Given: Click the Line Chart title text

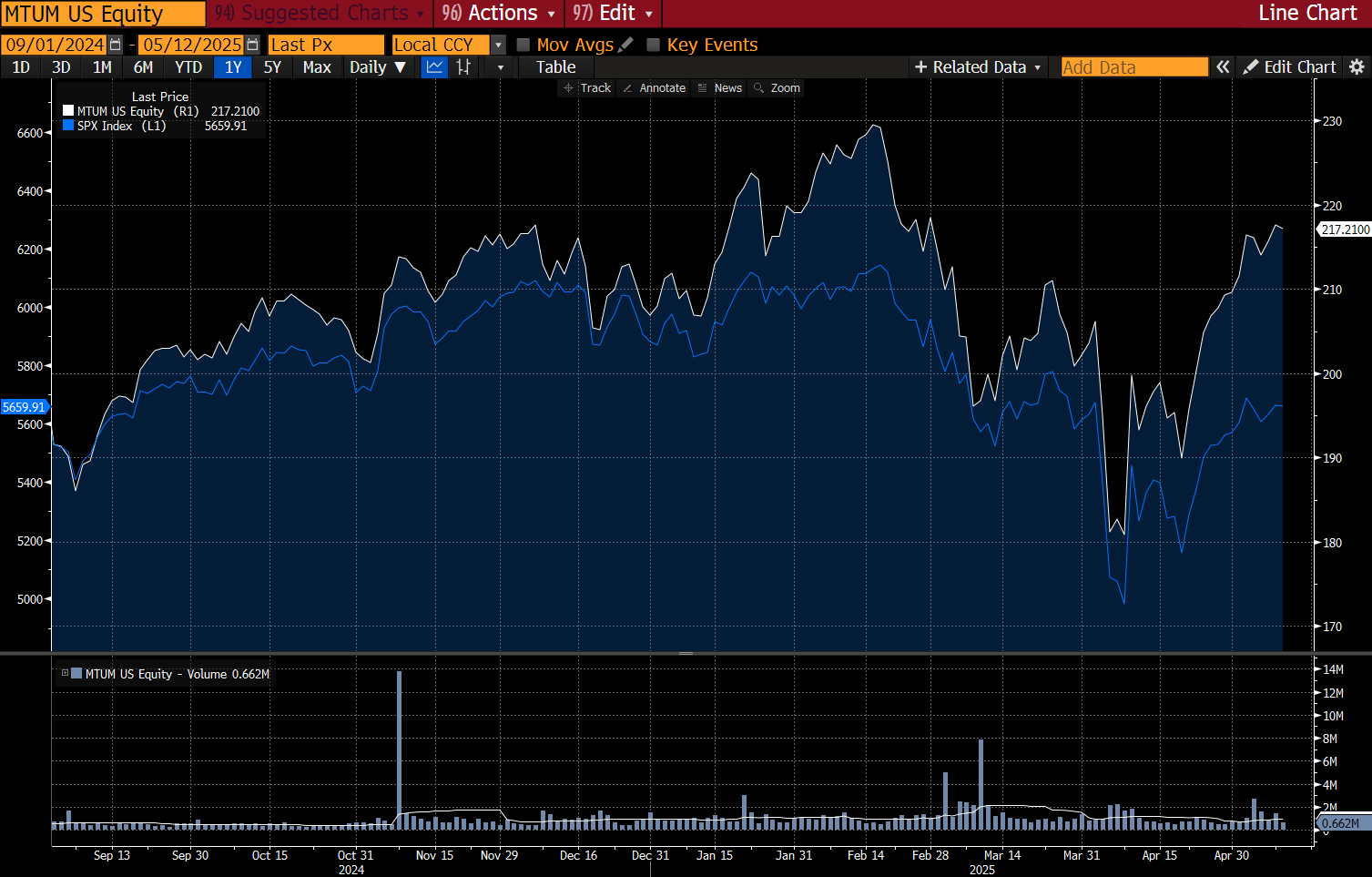Looking at the screenshot, I should [1307, 13].
